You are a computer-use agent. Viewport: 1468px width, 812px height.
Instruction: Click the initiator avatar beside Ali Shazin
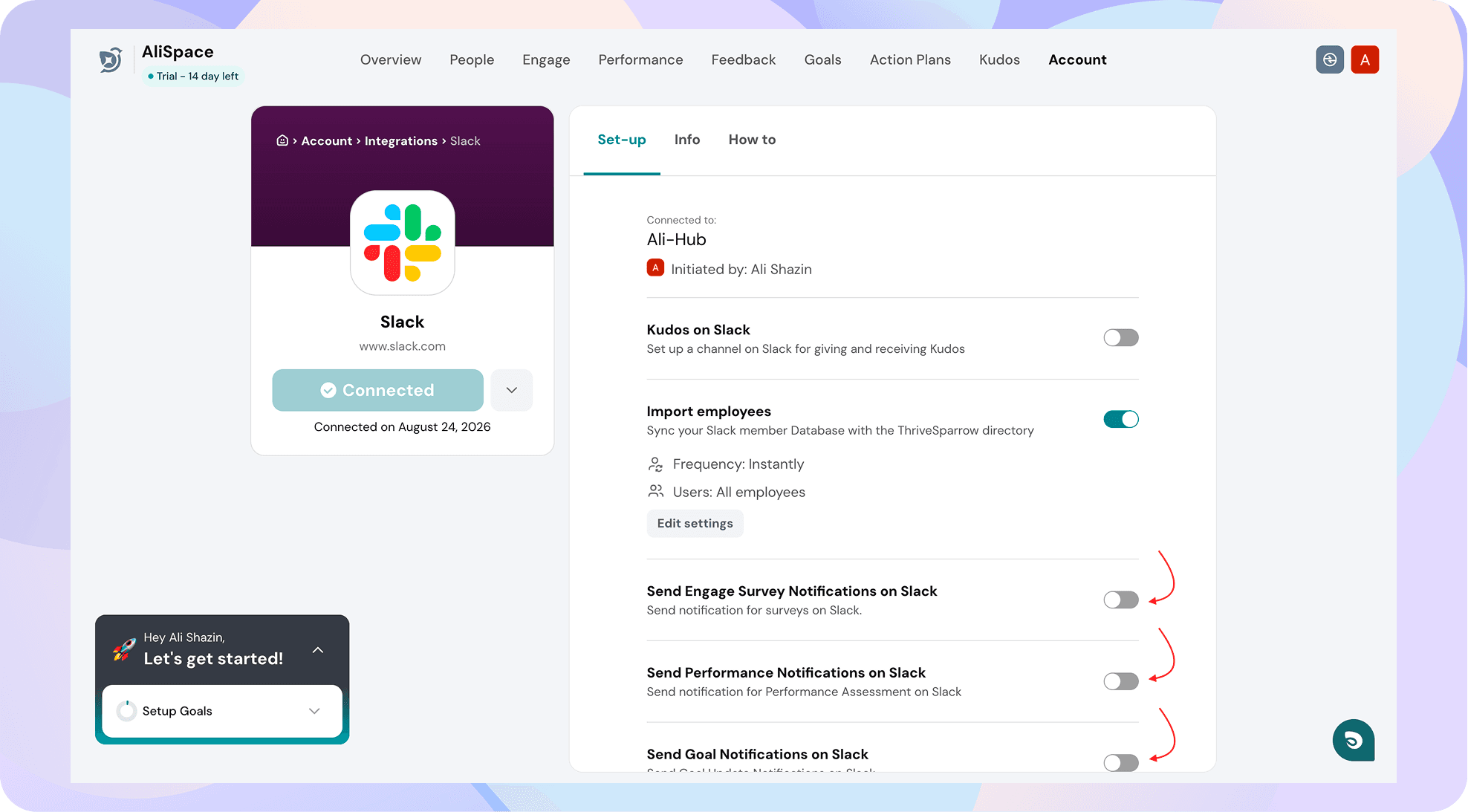tap(655, 268)
